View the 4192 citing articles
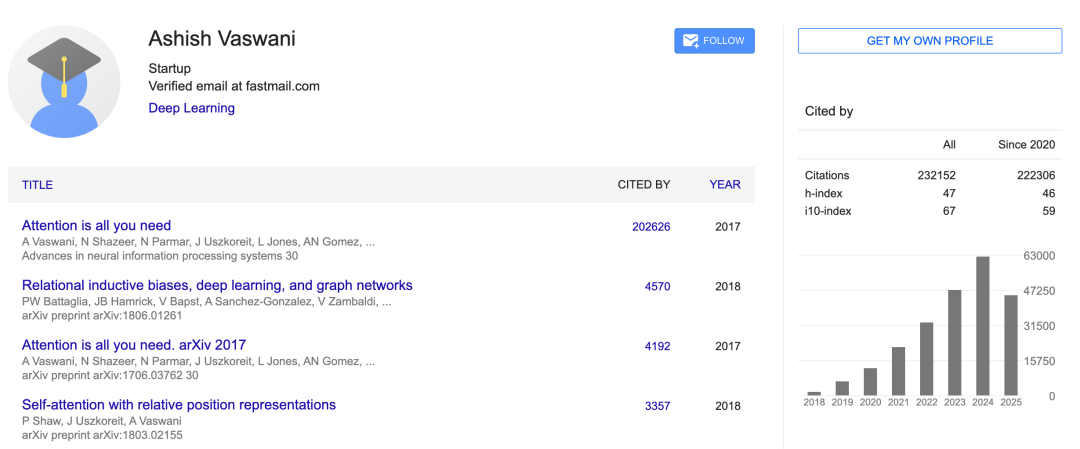 click(x=657, y=346)
